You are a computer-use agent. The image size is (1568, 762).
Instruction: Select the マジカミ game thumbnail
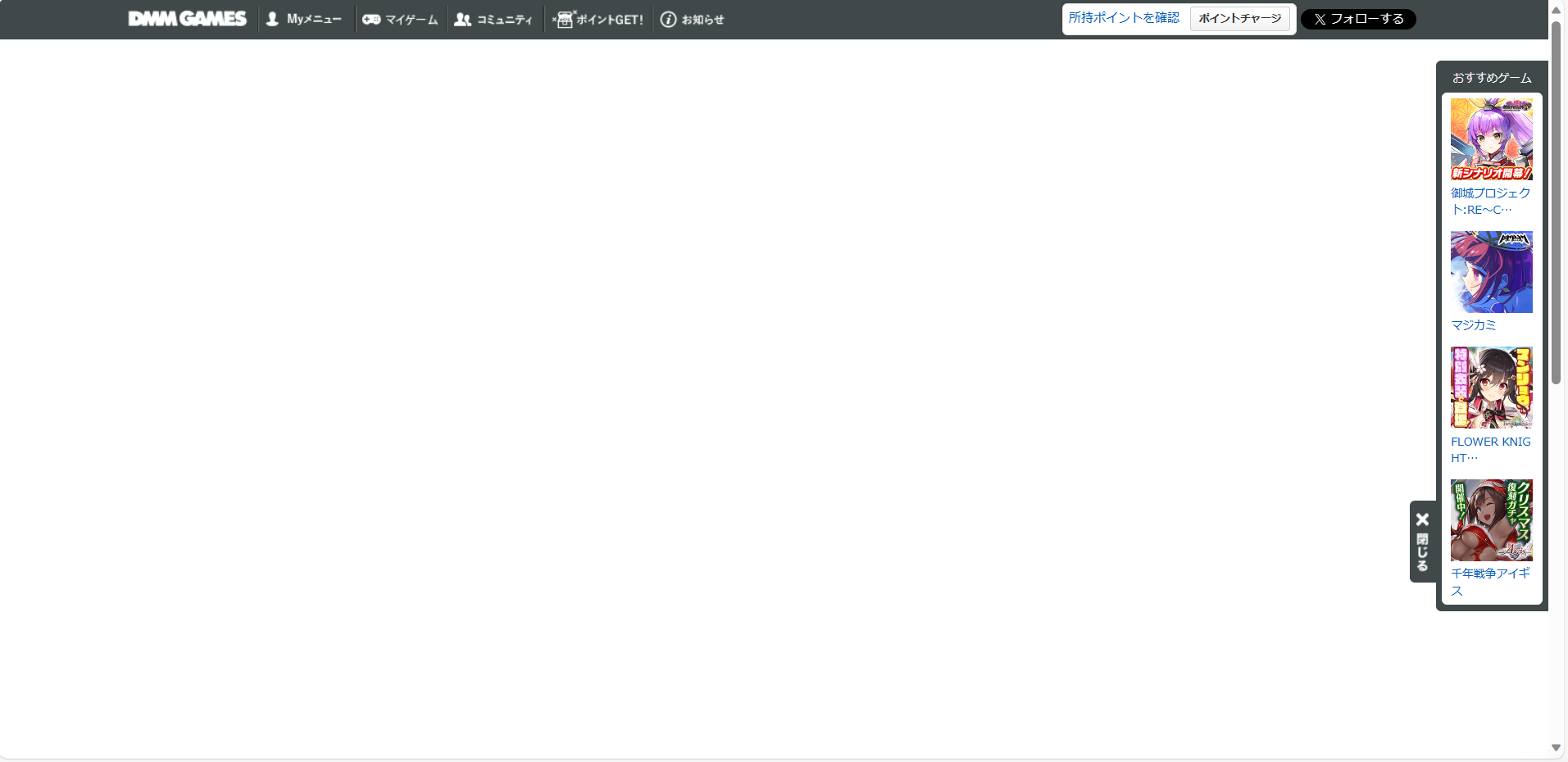click(x=1492, y=272)
